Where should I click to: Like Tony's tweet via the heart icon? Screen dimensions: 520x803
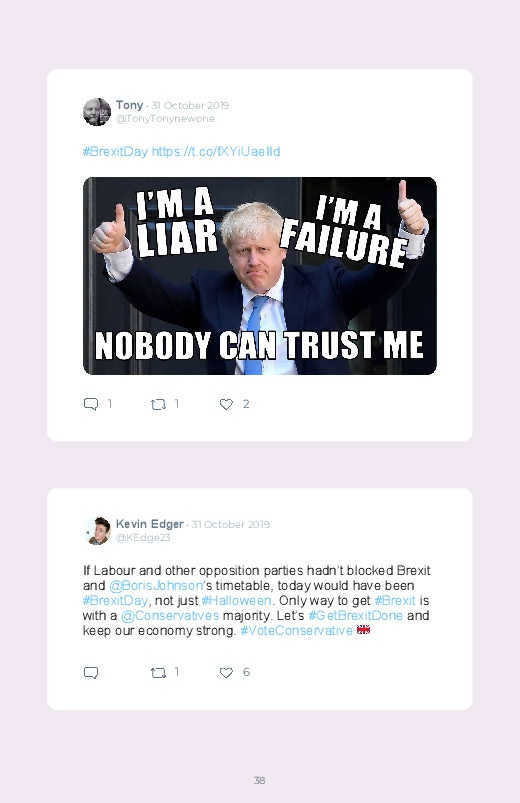(226, 404)
